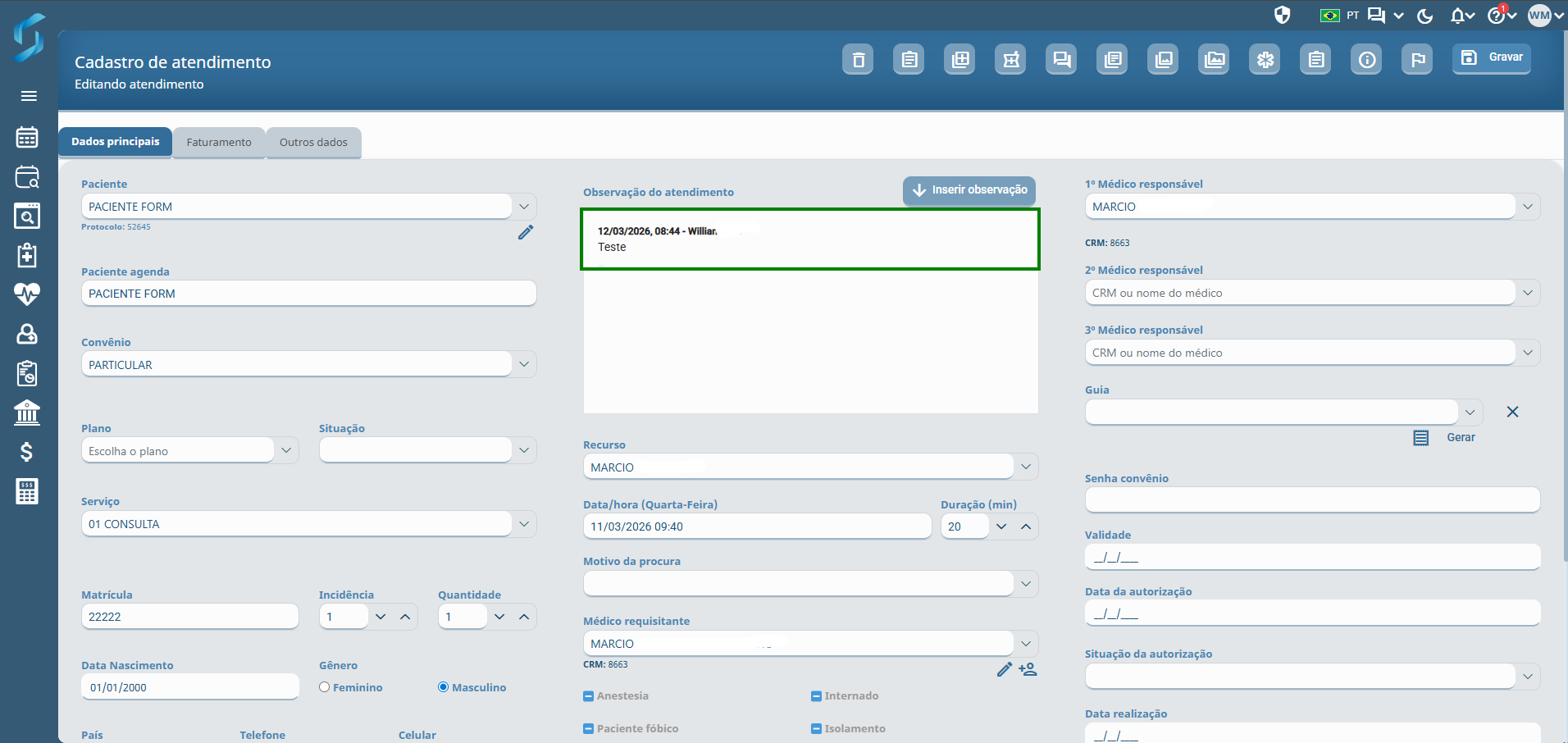The image size is (1568, 743).
Task: Expand the Motivo da procura dropdown
Action: (x=1025, y=583)
